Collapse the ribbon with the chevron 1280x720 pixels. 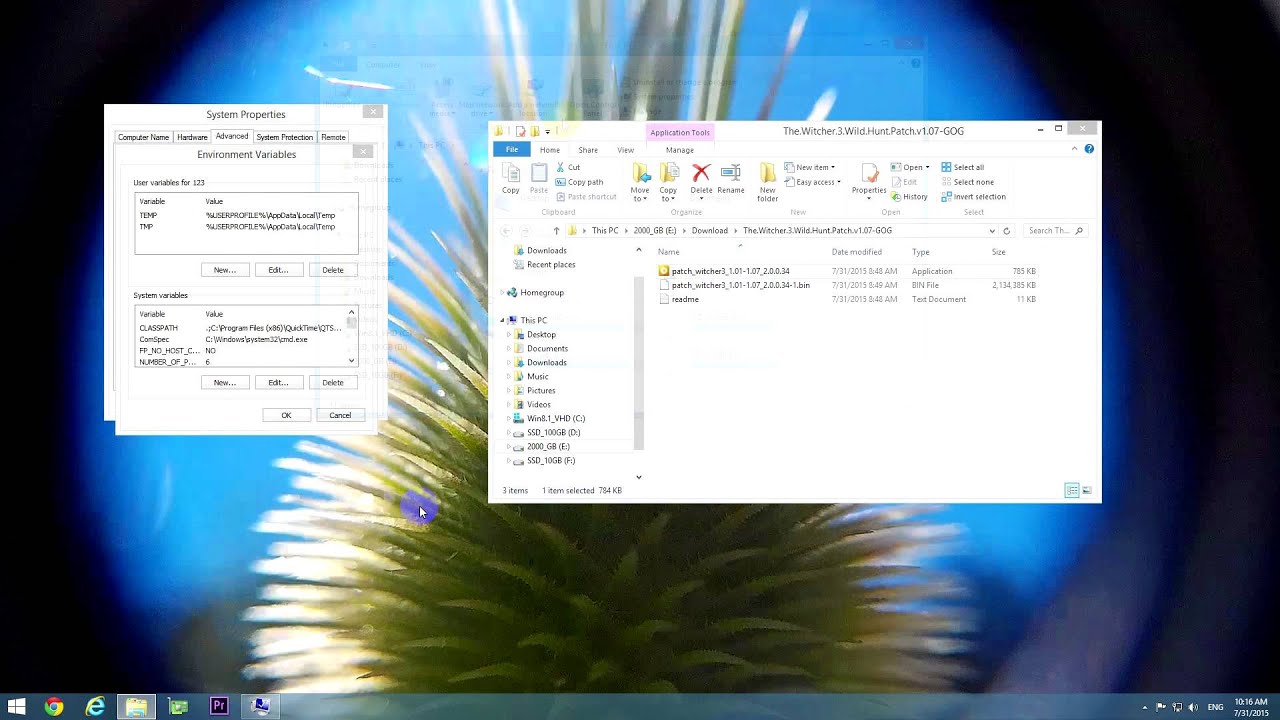[x=1075, y=149]
